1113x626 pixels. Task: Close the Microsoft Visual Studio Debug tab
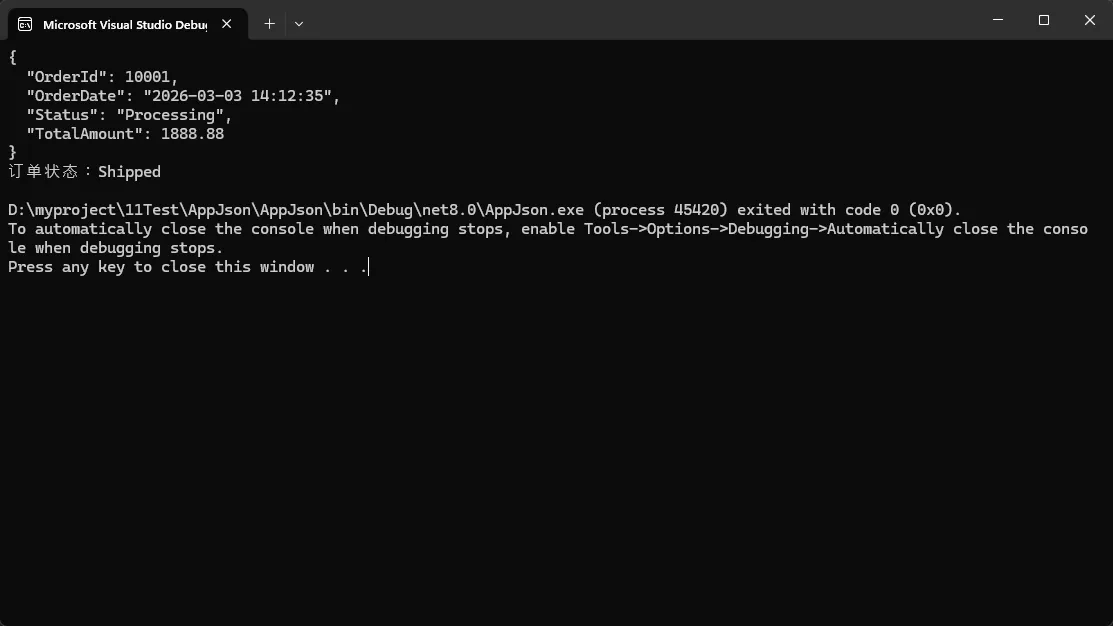pos(227,24)
